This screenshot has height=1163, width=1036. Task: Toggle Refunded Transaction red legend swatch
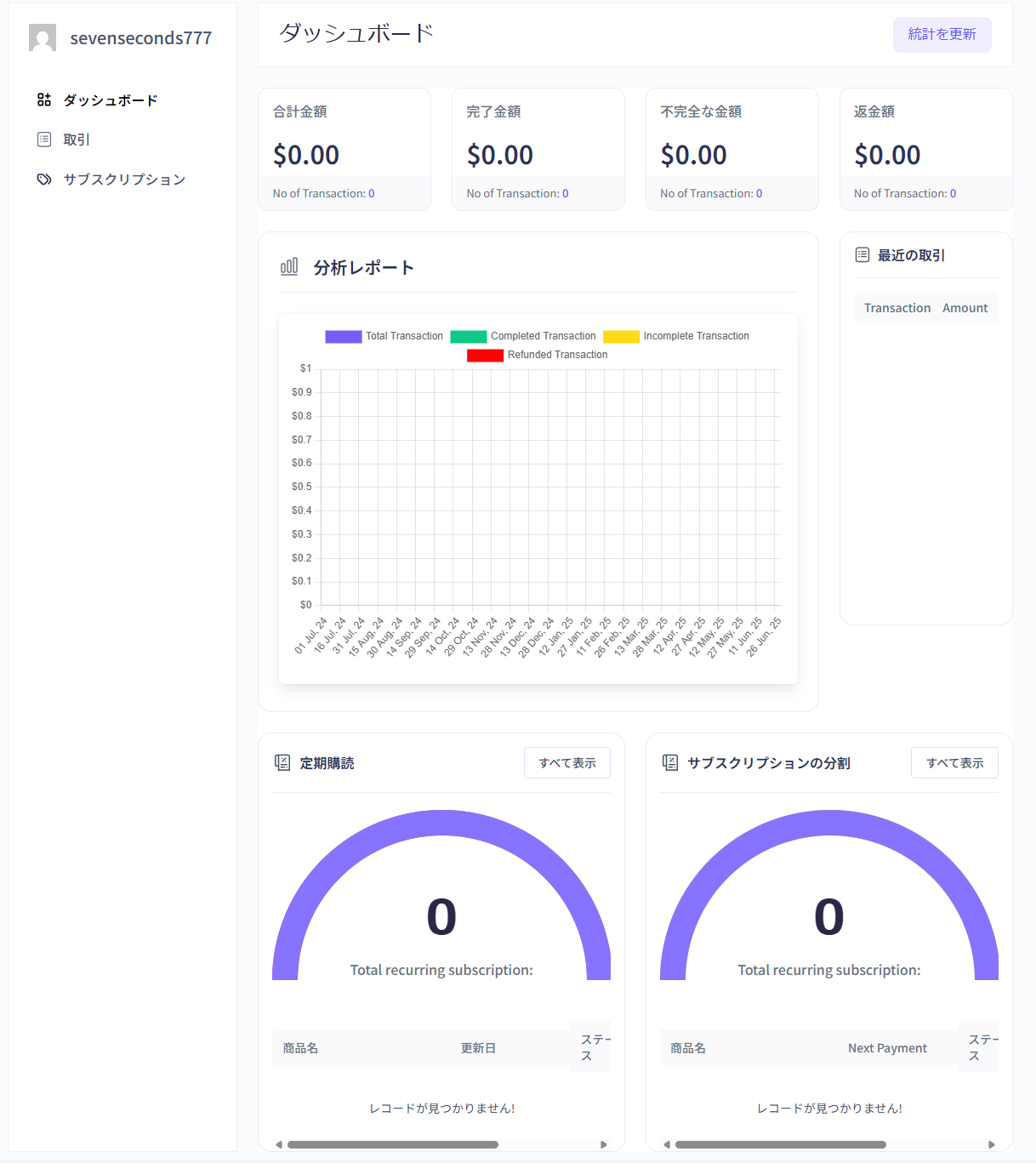486,356
